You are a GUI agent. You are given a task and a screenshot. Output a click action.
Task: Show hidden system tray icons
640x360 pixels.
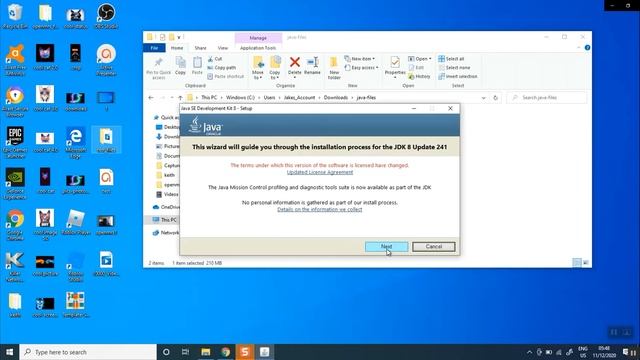[x=529, y=352]
